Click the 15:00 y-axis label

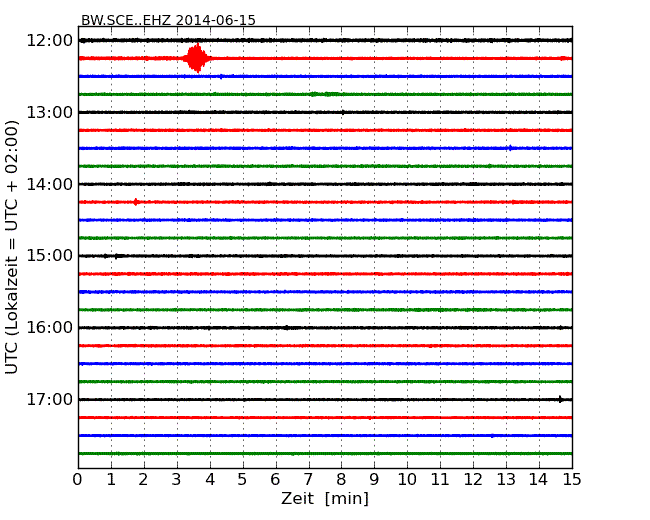pyautogui.click(x=50, y=256)
